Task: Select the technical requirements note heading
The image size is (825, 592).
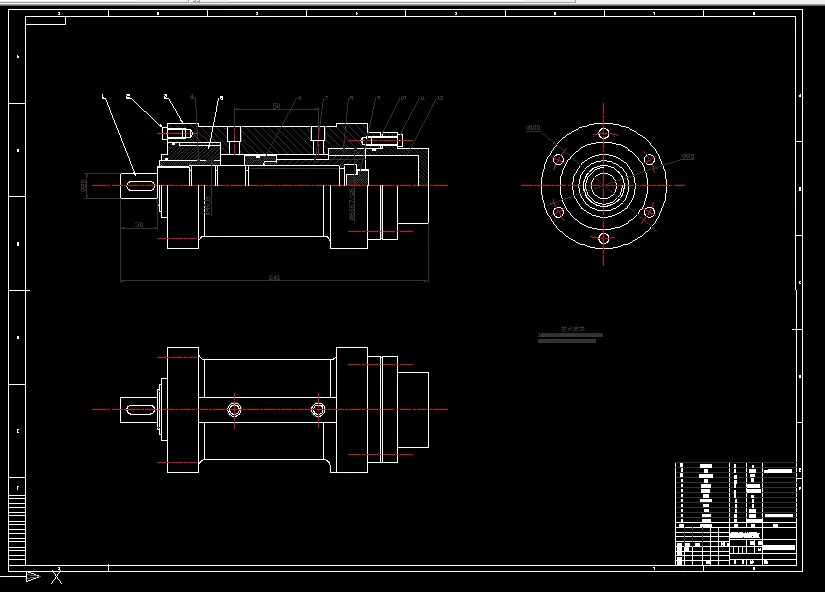Action: (x=573, y=329)
